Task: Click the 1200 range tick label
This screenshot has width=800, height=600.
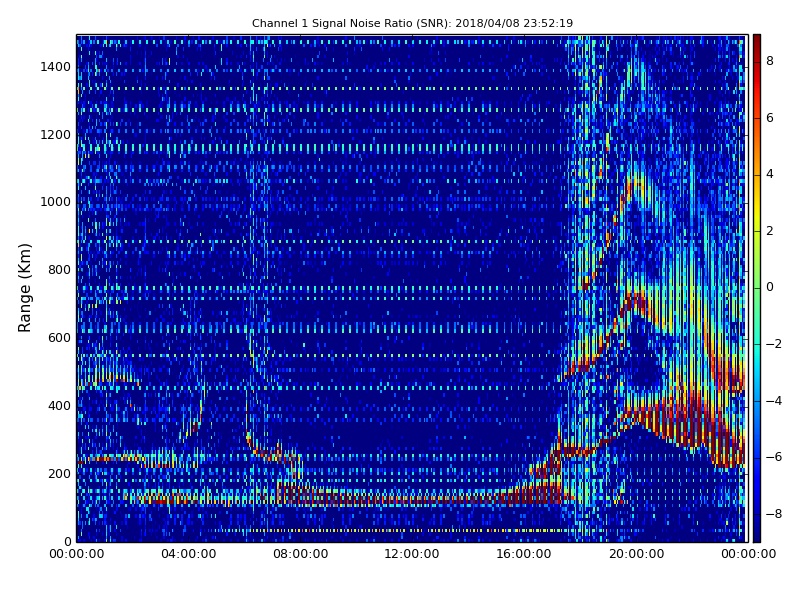Action: tap(56, 135)
